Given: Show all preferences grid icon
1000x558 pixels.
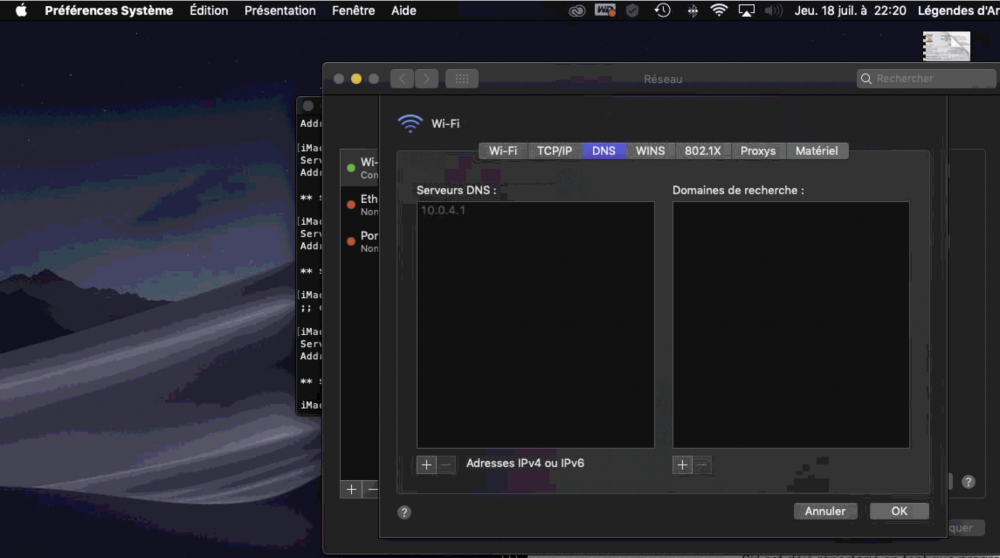Looking at the screenshot, I should pos(461,79).
